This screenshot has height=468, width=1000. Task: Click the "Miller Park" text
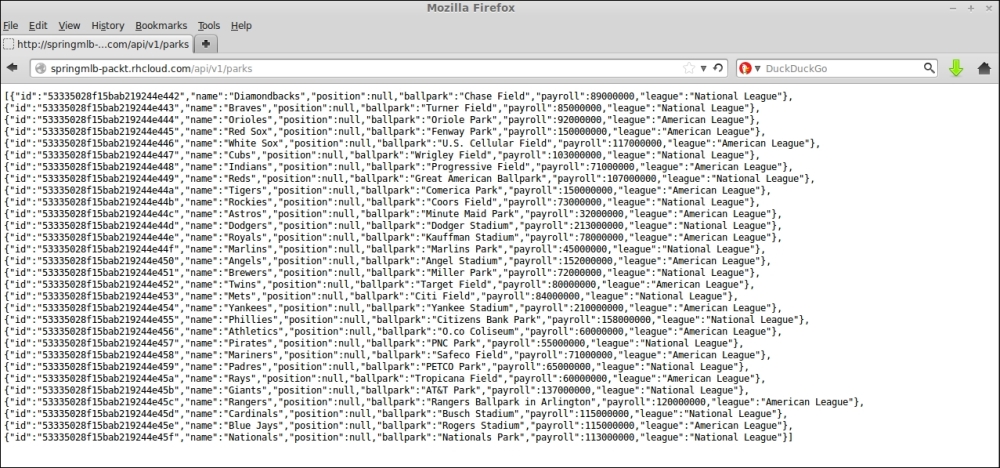click(462, 273)
